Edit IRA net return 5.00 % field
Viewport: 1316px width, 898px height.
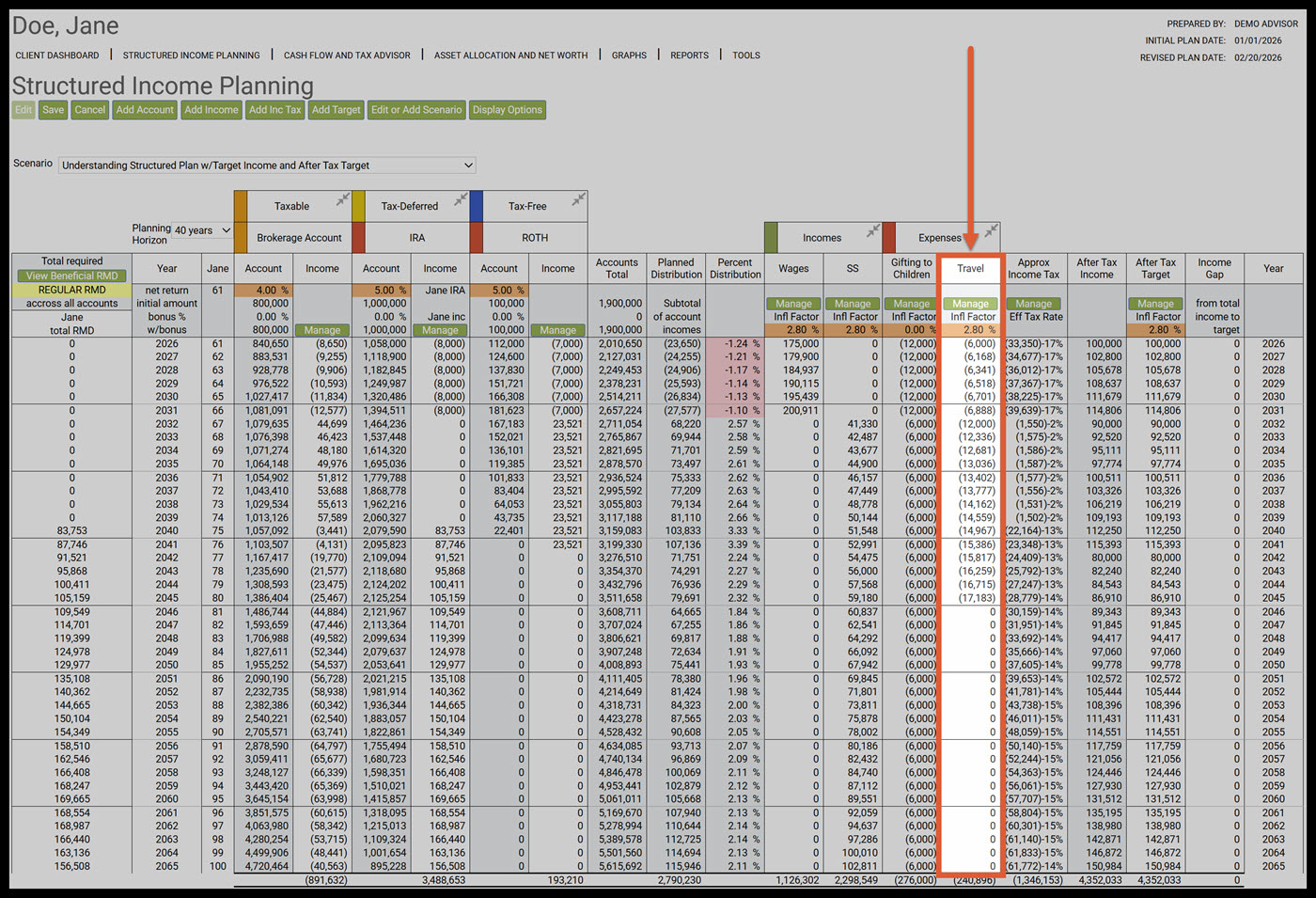[382, 291]
